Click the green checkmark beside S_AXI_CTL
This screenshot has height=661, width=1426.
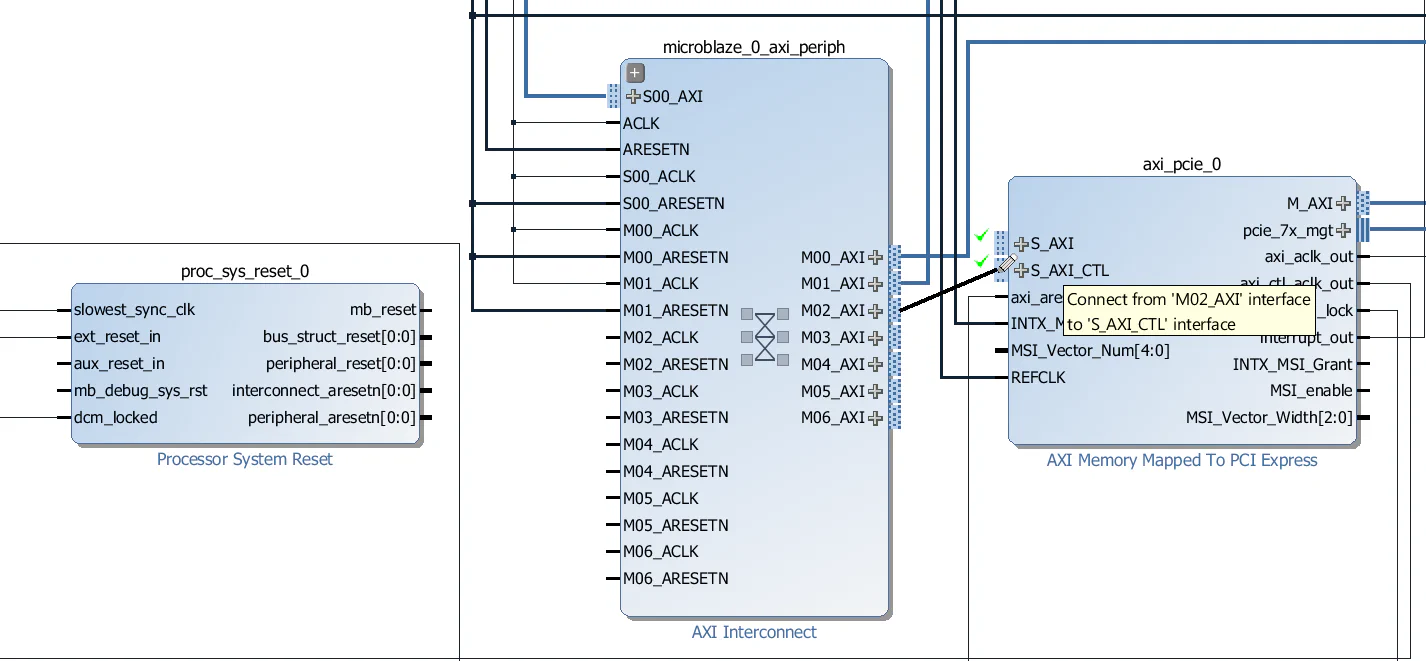pyautogui.click(x=980, y=263)
